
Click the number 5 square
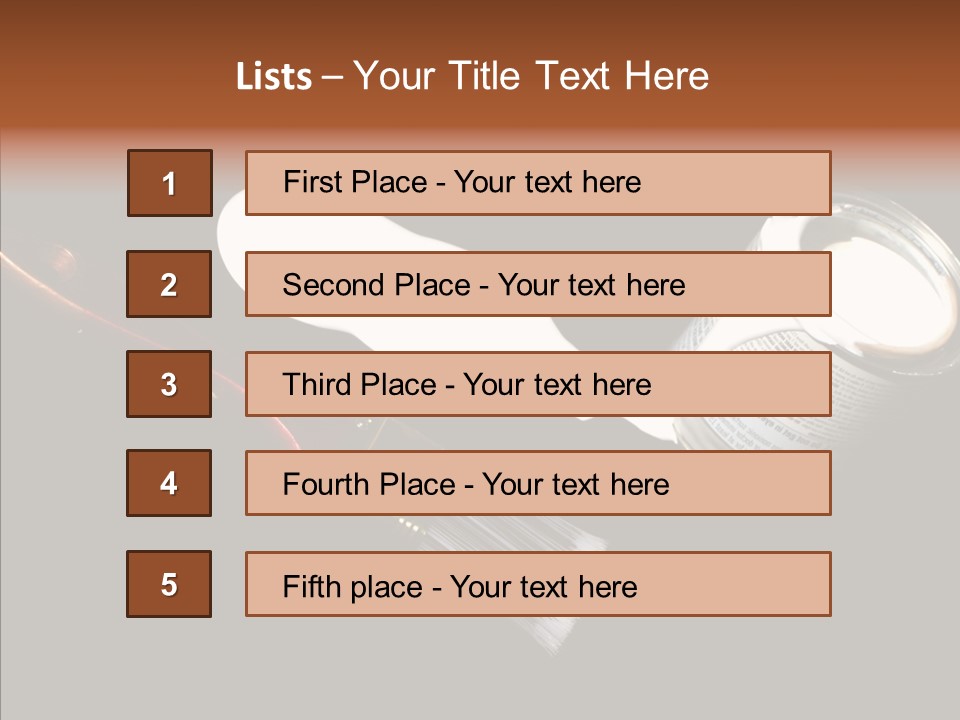coord(169,584)
